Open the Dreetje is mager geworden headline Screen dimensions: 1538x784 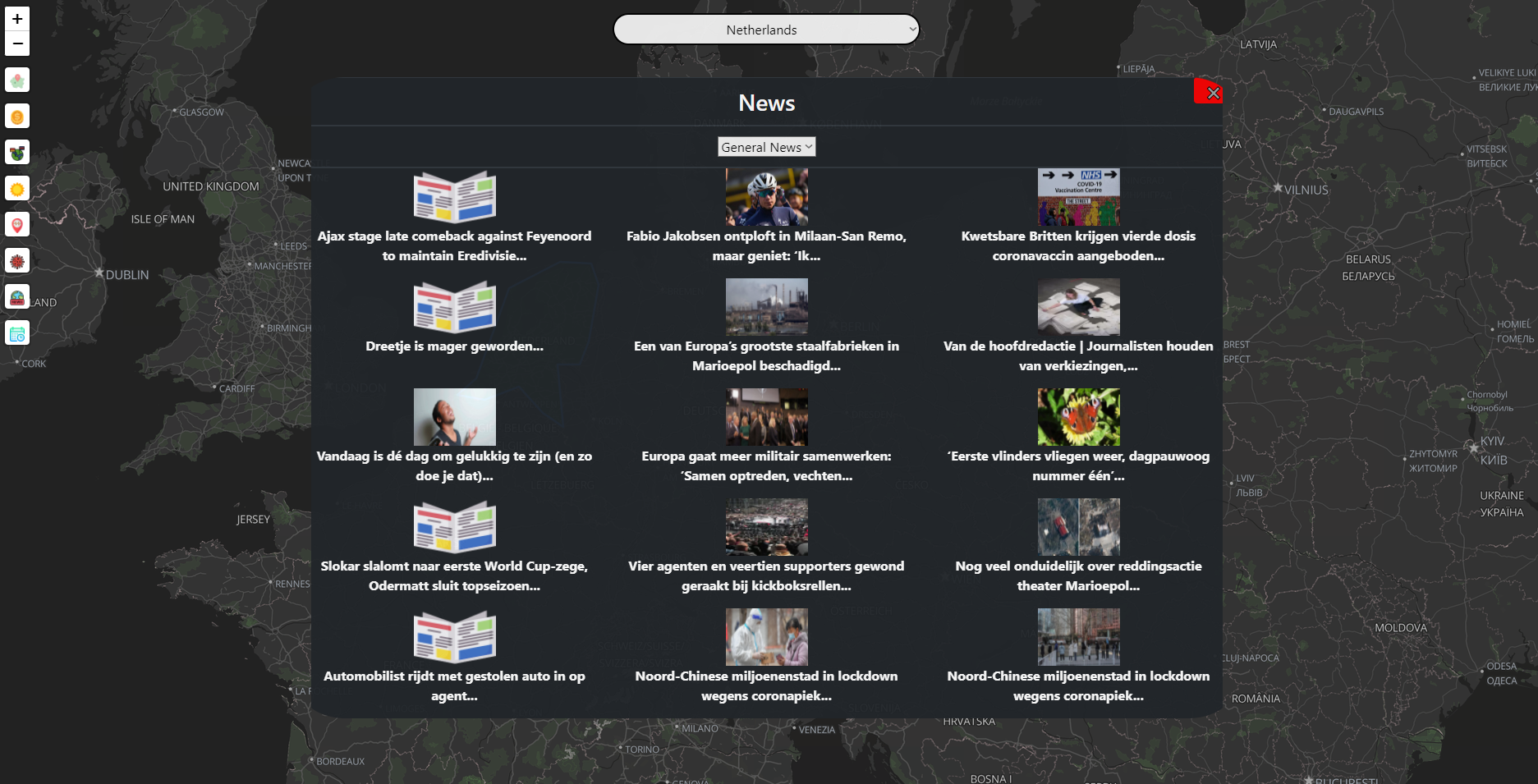tap(454, 346)
